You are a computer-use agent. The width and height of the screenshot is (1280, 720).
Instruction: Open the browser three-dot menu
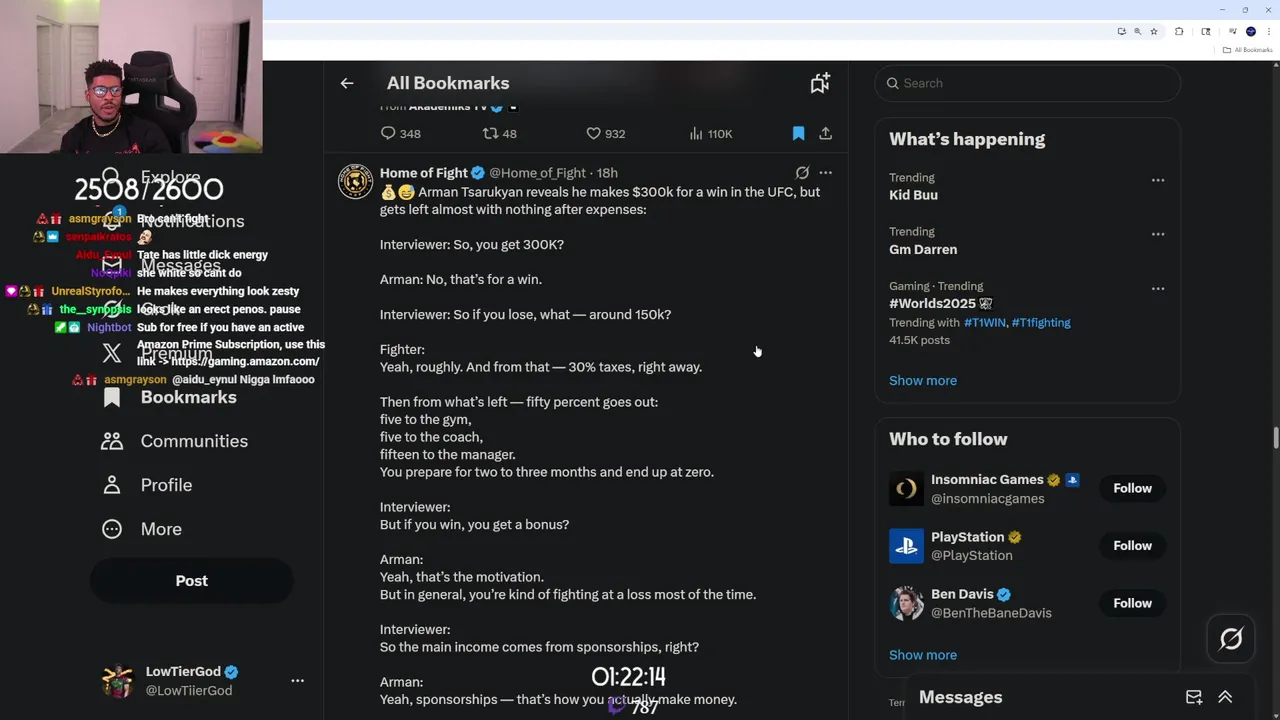coord(1269,32)
